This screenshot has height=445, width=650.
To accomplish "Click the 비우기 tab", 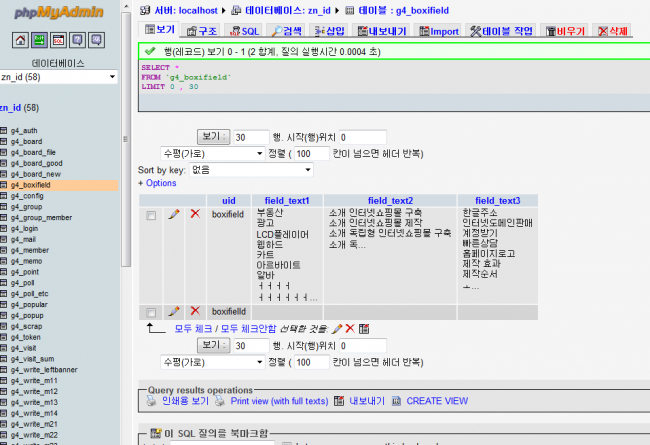I will tap(565, 31).
